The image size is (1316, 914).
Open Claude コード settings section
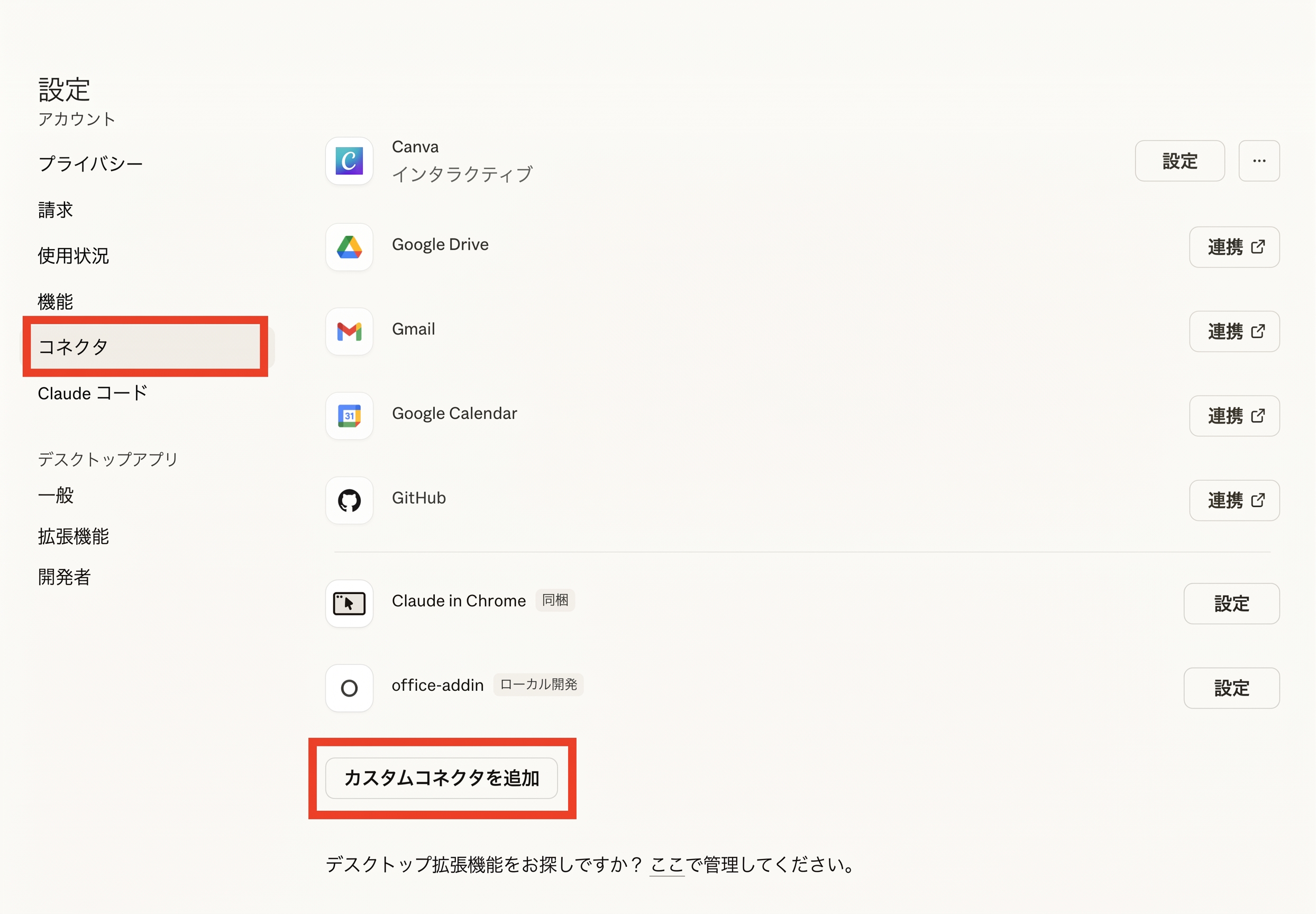[x=93, y=393]
